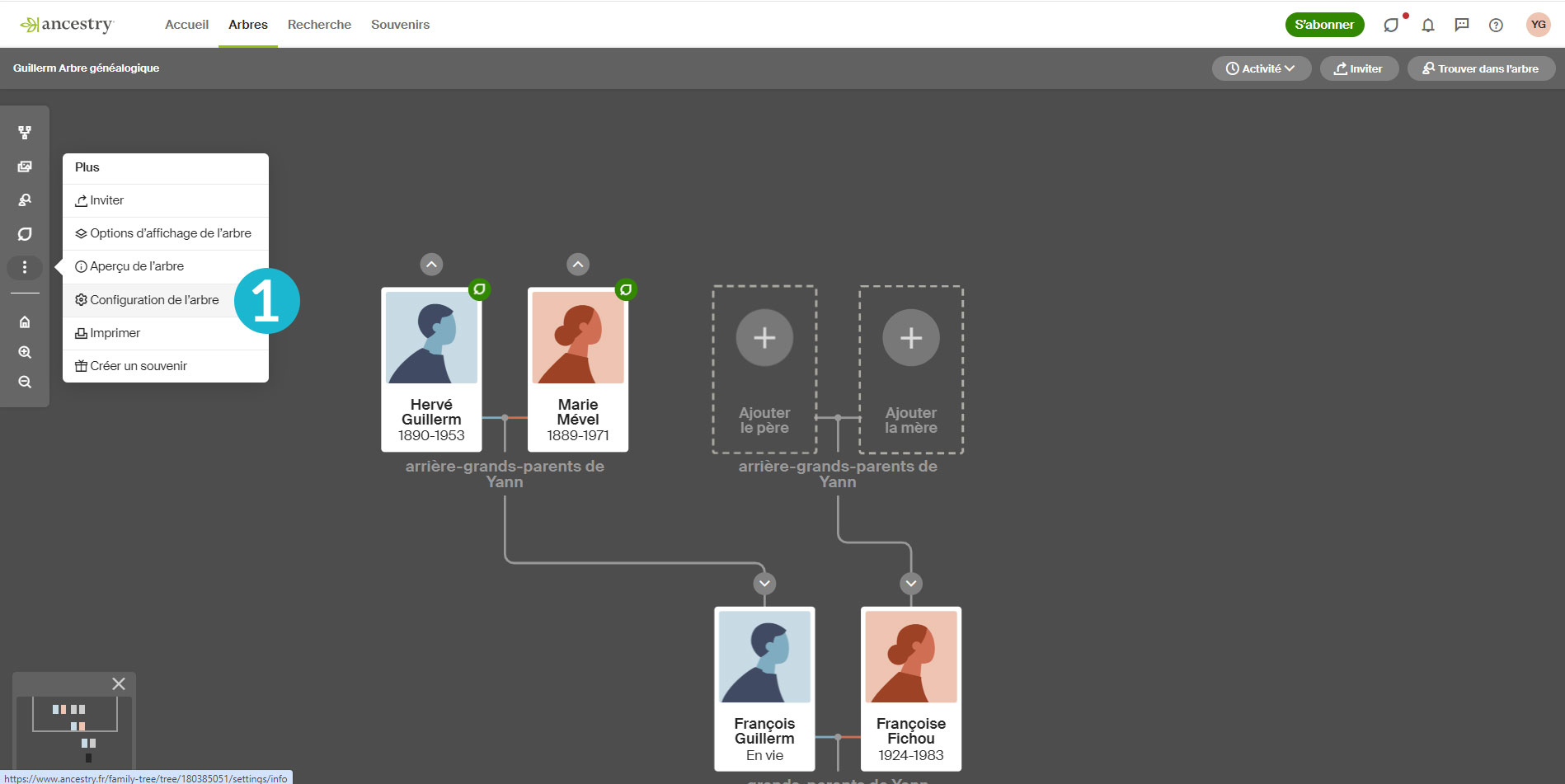The image size is (1565, 784).
Task: Open hints leaf icon in left sidebar
Action: click(x=25, y=234)
